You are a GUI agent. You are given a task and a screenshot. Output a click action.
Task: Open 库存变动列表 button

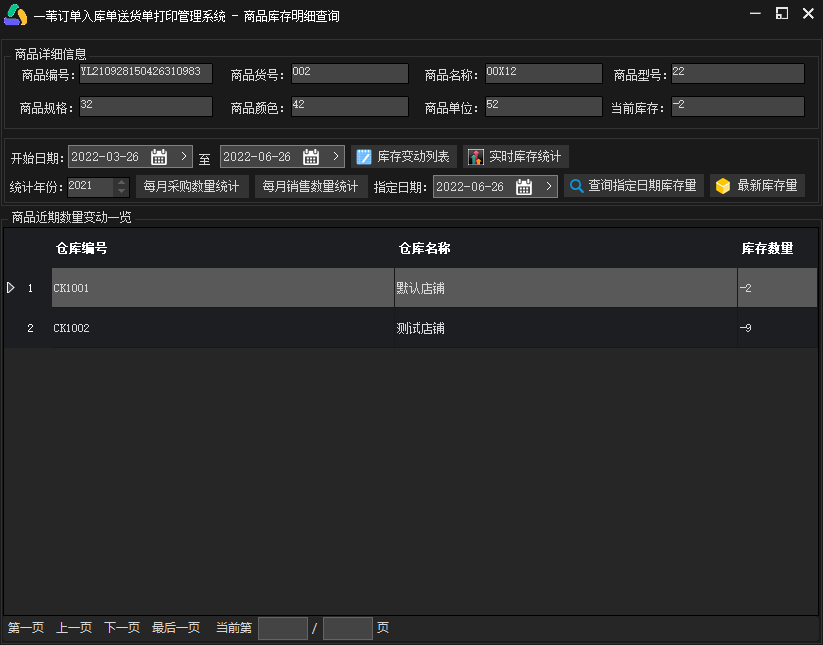tap(404, 156)
